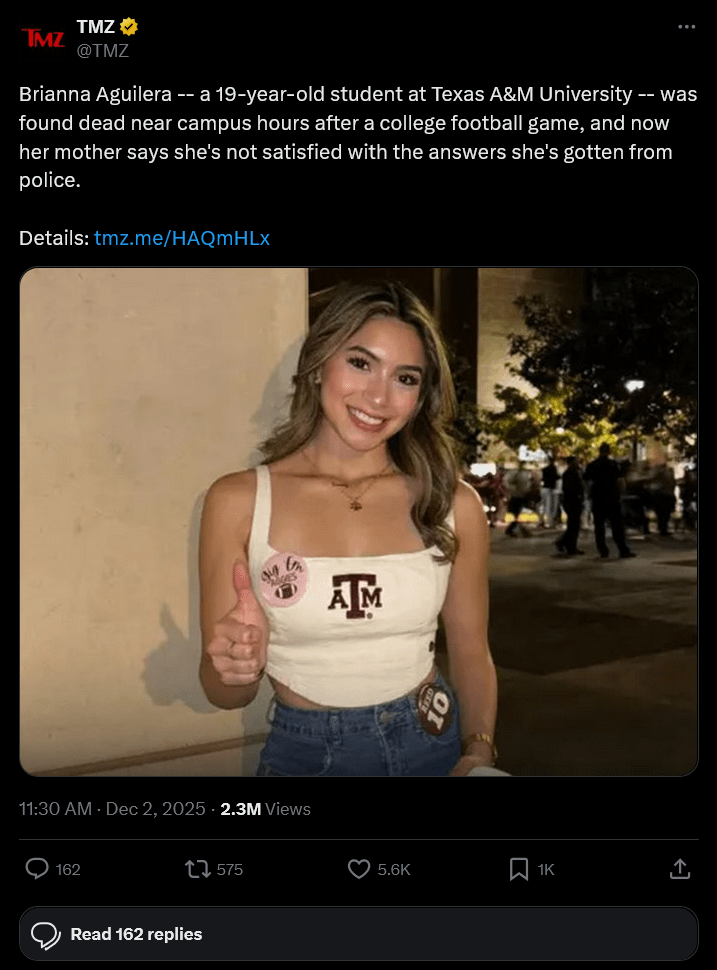Click the 11:30 AM Dec 2, 2025 timestamp
Screen dimensions: 717x970
pyautogui.click(x=112, y=809)
